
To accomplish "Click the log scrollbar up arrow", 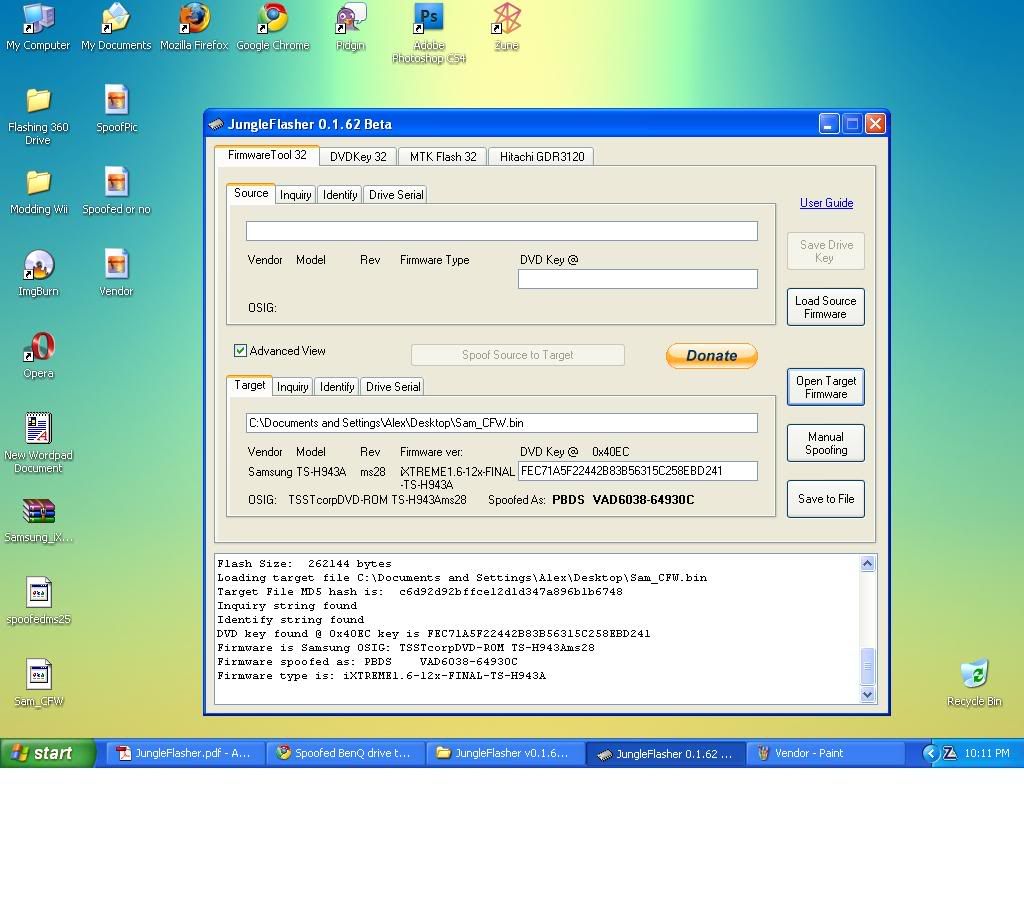I will coord(867,564).
